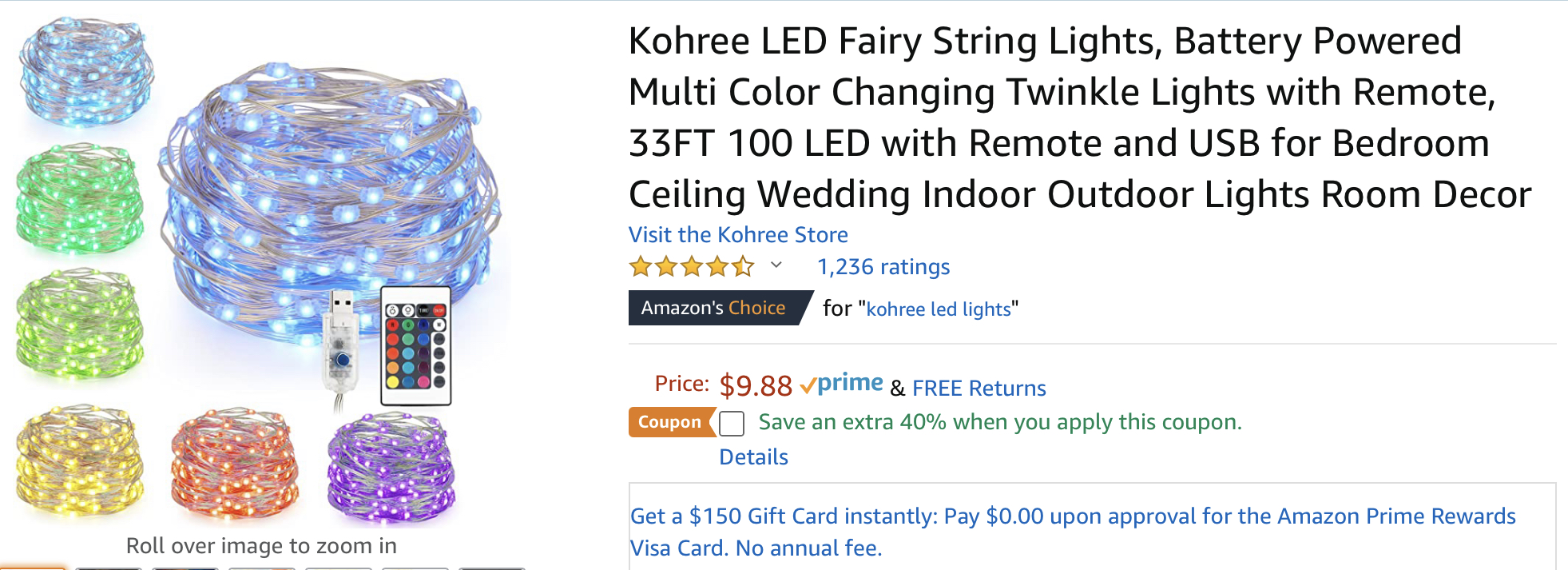This screenshot has height=570, width=1568.
Task: Click the gold star rating icons
Action: point(691,266)
